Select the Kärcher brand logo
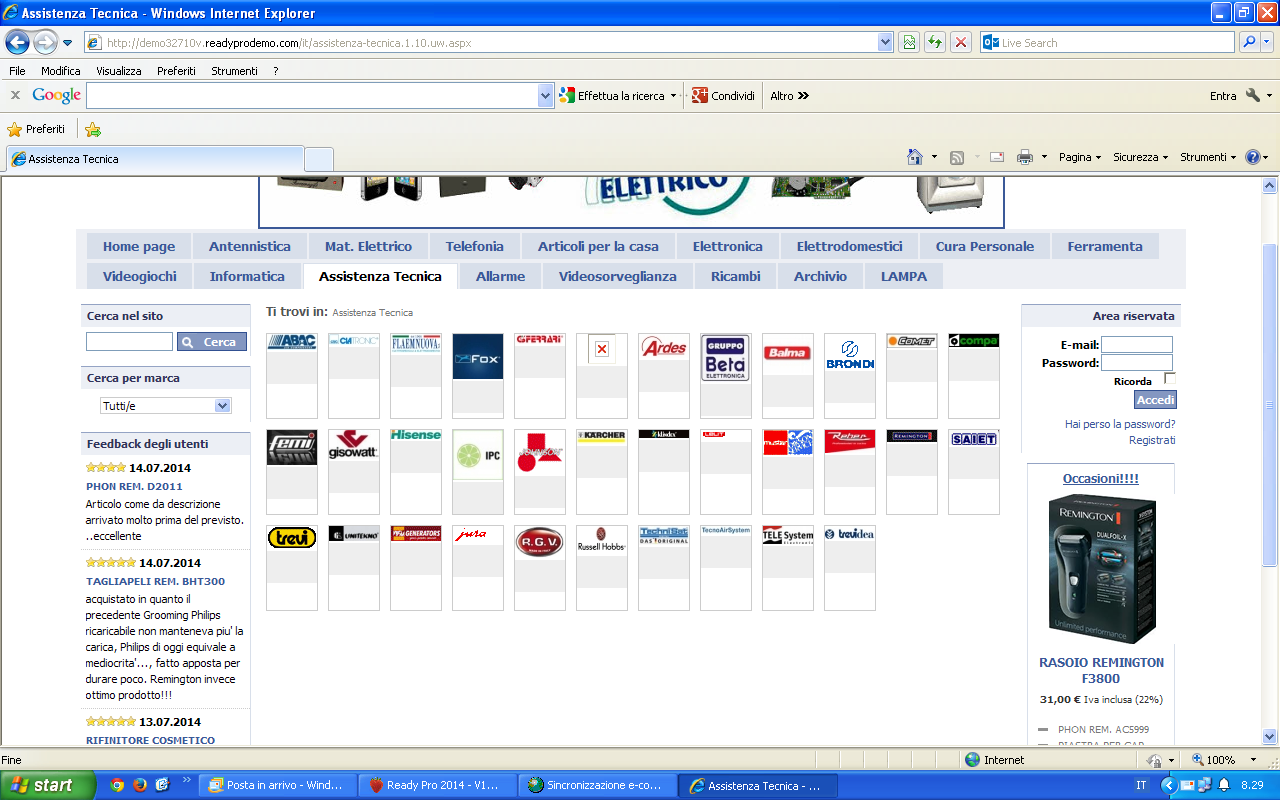1280x800 pixels. (602, 436)
